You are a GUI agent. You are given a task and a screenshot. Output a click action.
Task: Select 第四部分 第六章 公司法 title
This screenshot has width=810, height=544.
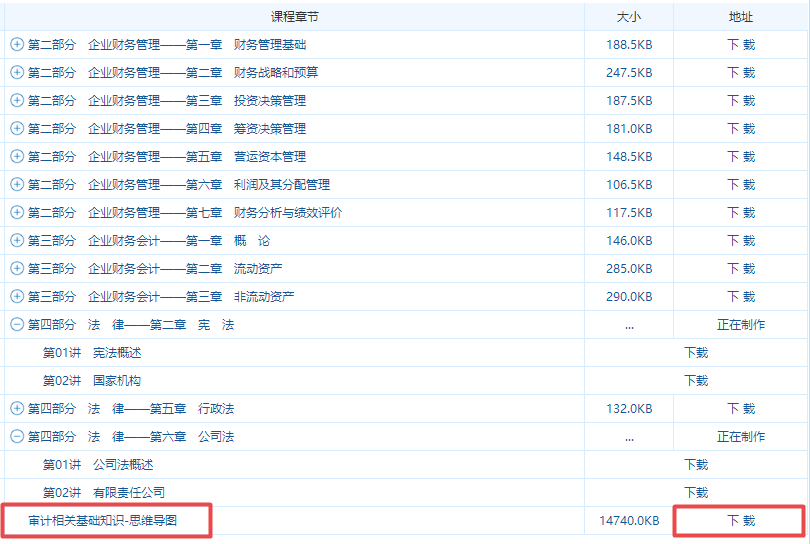[x=131, y=437]
